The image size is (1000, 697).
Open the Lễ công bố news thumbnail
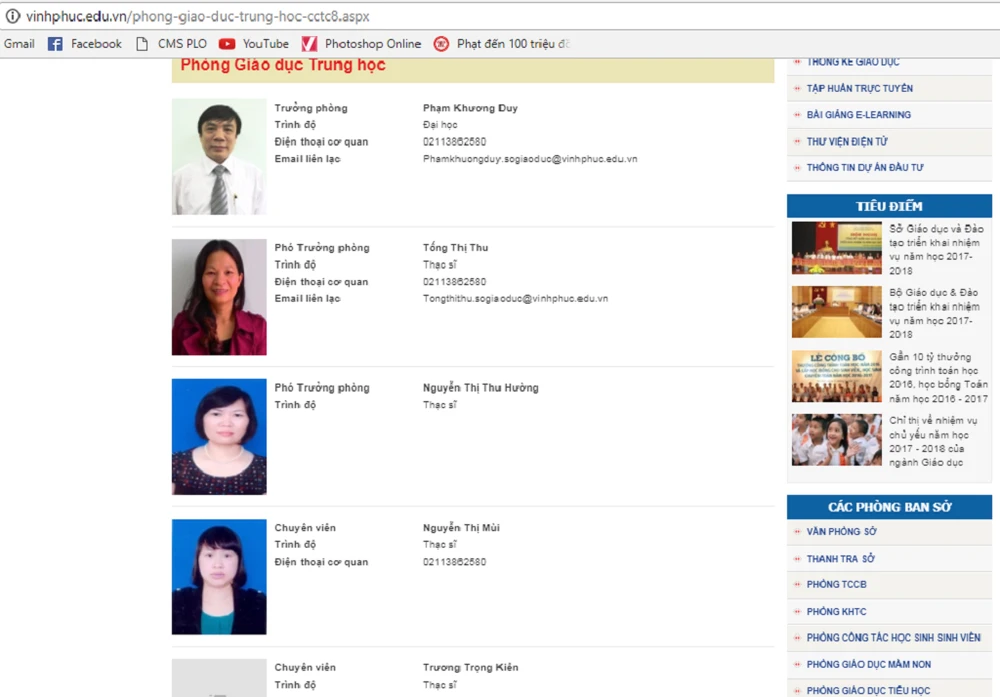click(836, 376)
